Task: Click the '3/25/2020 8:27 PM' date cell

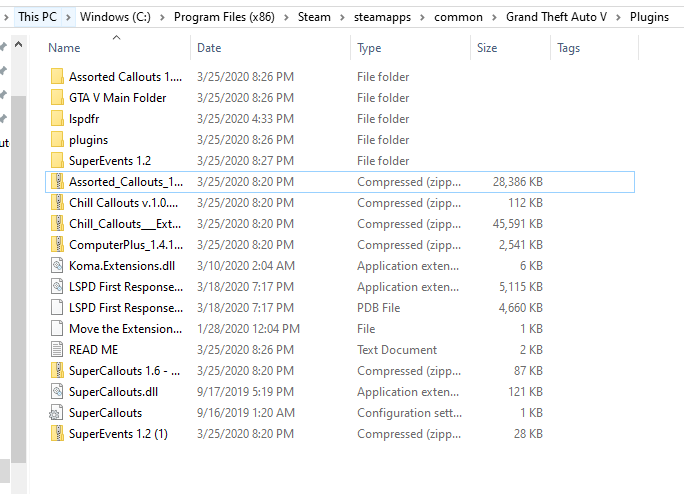Action: [245, 161]
